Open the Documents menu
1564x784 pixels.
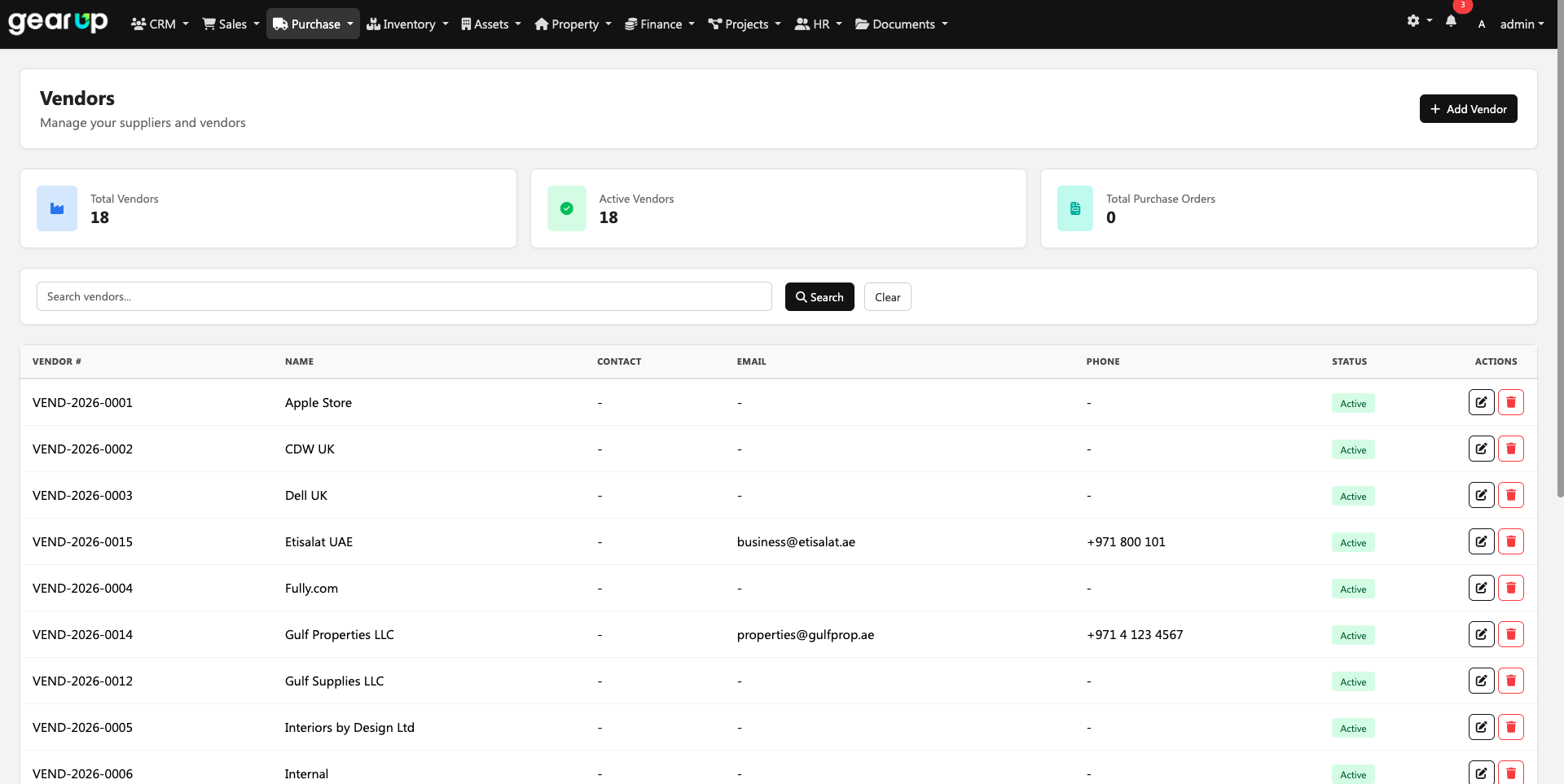pyautogui.click(x=902, y=24)
